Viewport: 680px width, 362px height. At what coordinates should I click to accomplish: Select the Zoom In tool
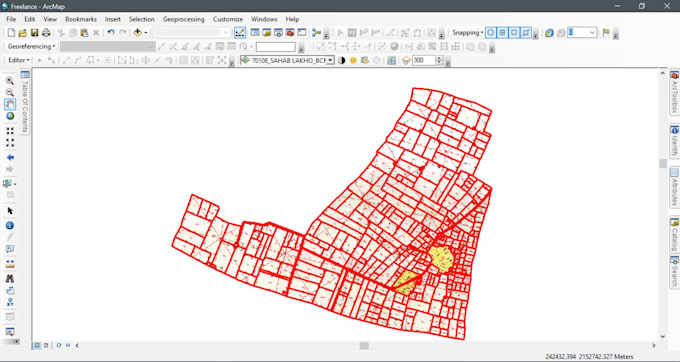(10, 81)
